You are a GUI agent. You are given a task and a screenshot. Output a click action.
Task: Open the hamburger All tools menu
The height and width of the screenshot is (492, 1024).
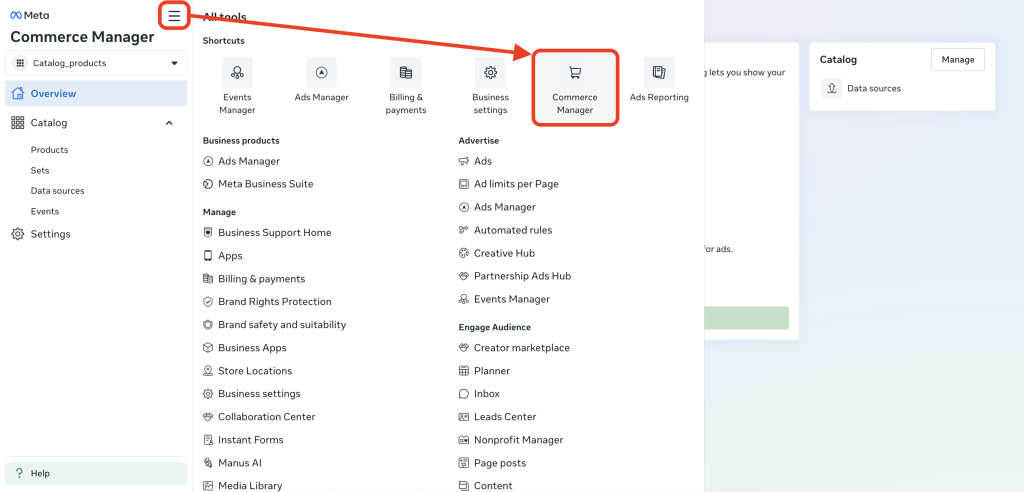point(174,15)
